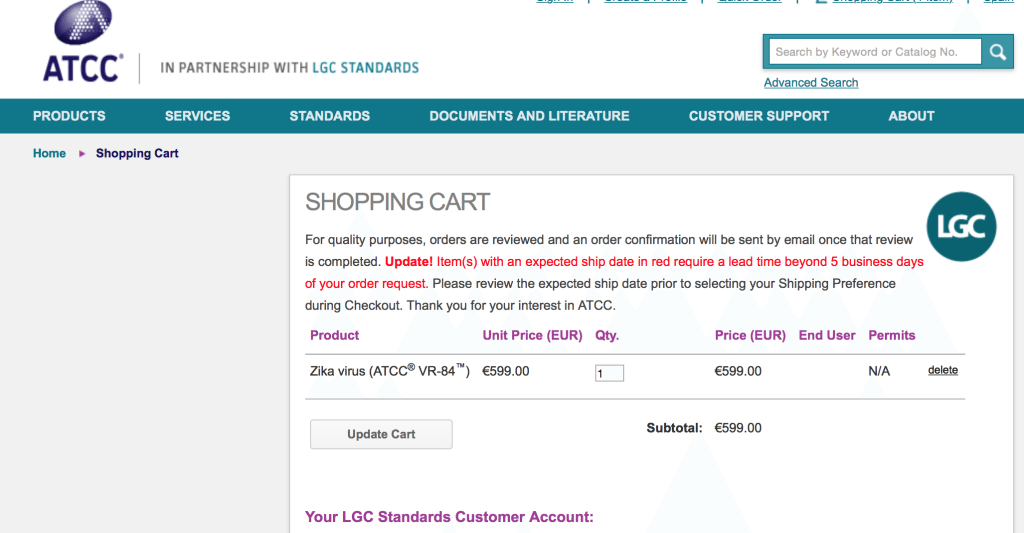The height and width of the screenshot is (533, 1024).
Task: Open Documents and Literature menu
Action: point(529,116)
